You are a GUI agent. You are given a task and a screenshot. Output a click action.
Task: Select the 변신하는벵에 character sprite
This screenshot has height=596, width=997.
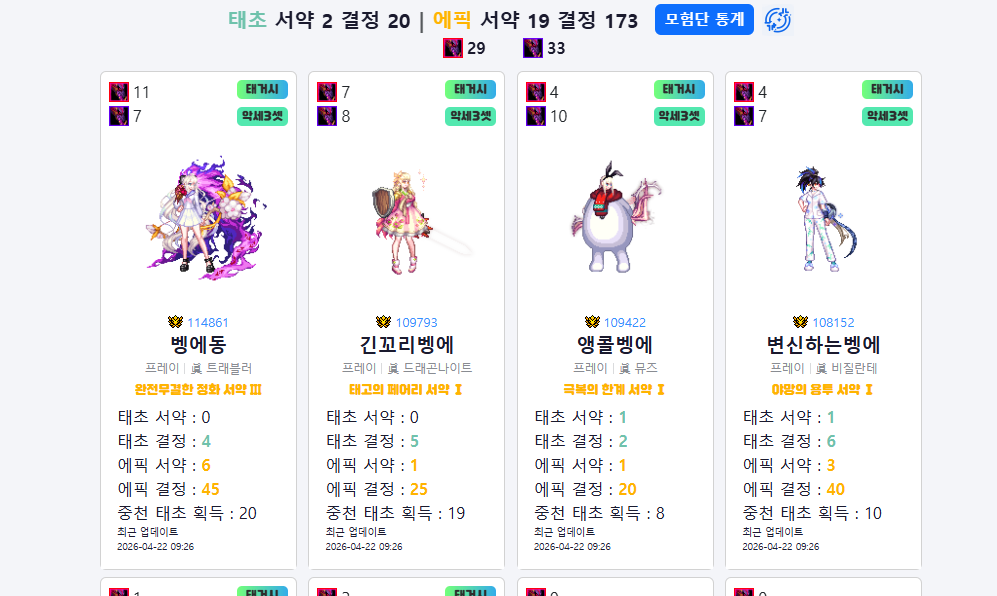[x=825, y=218]
